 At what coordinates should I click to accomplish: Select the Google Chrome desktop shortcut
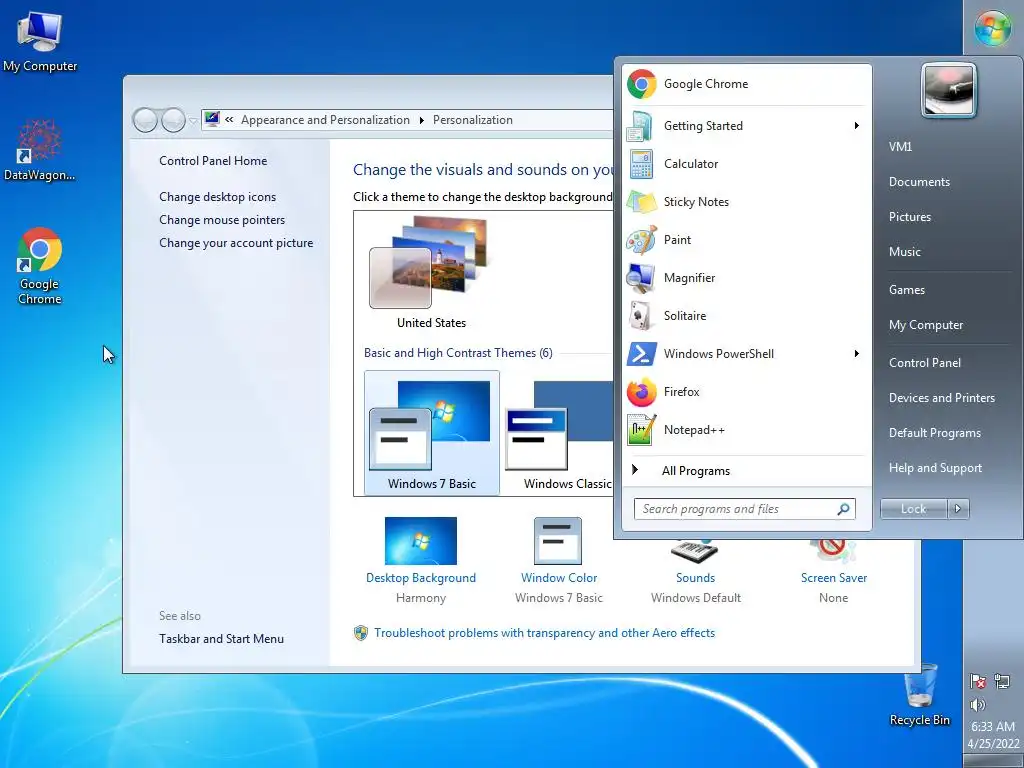tap(40, 266)
